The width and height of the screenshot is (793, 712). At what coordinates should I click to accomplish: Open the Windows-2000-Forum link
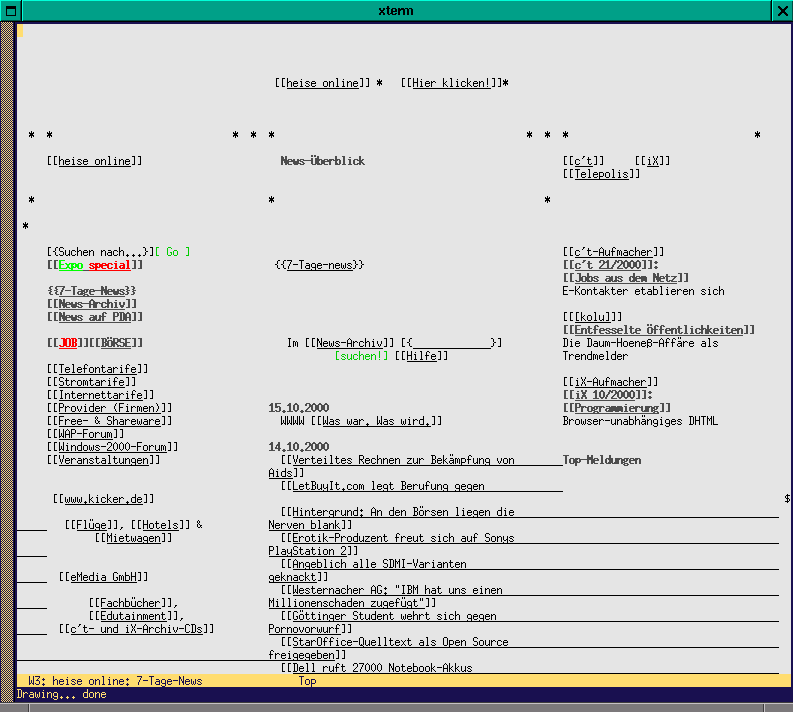click(110, 447)
